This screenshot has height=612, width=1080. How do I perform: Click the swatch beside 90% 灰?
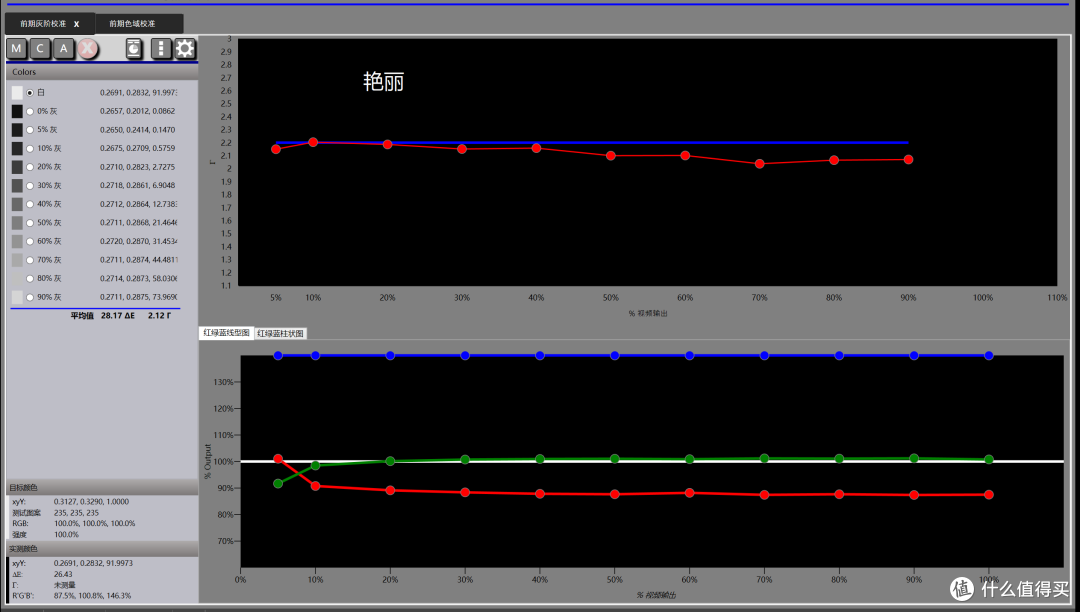coord(17,297)
